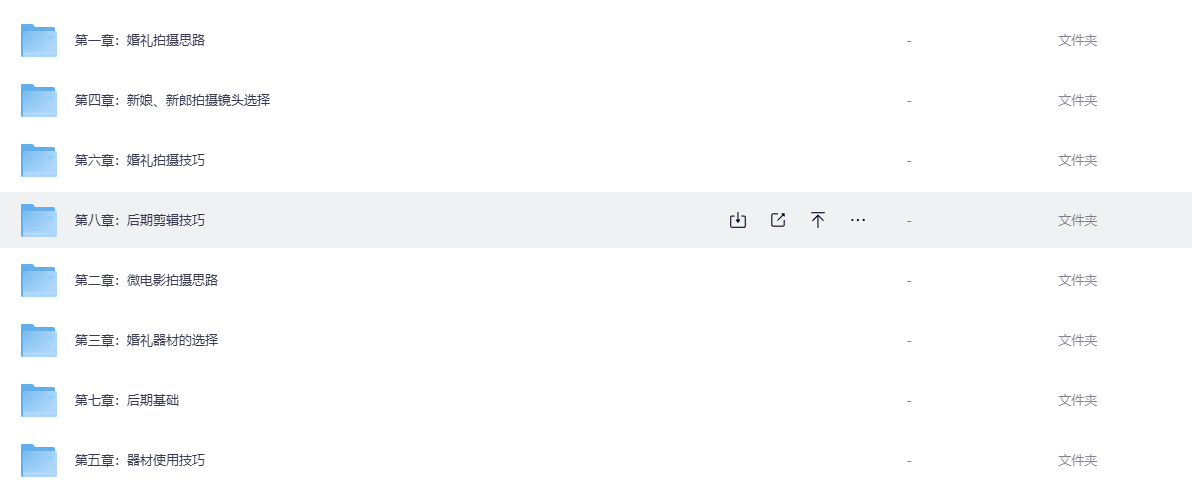
Task: Click folder icon for 第二章 微电影拍摄思路
Action: coord(39,281)
